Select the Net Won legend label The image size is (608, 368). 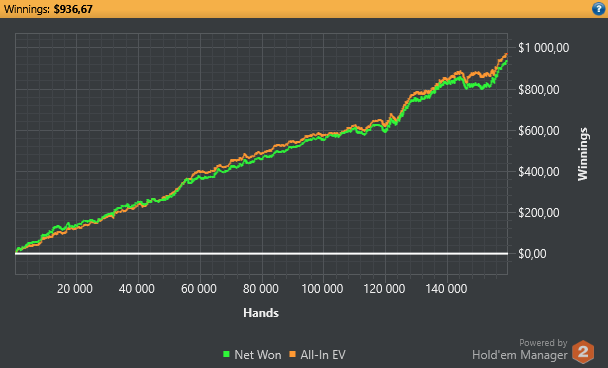(x=258, y=355)
